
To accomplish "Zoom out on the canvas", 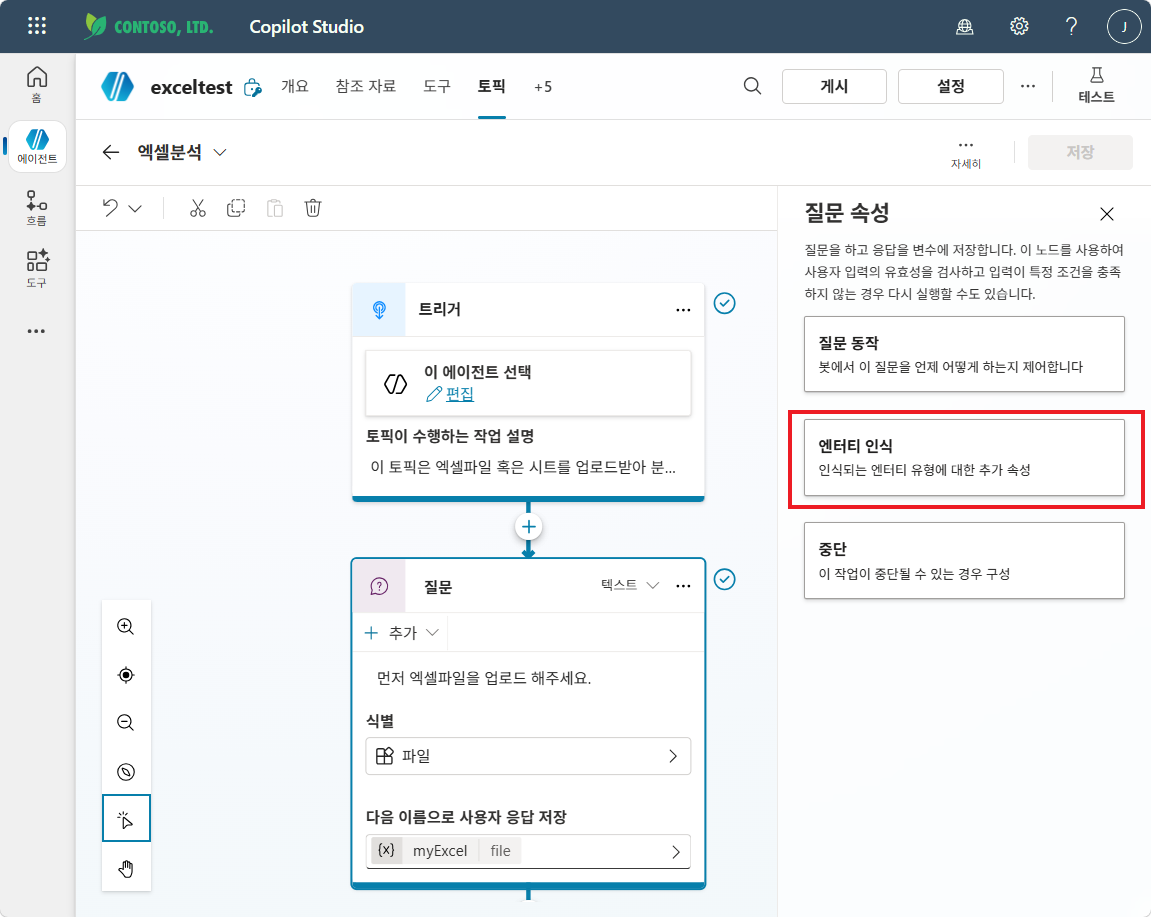I will [126, 722].
